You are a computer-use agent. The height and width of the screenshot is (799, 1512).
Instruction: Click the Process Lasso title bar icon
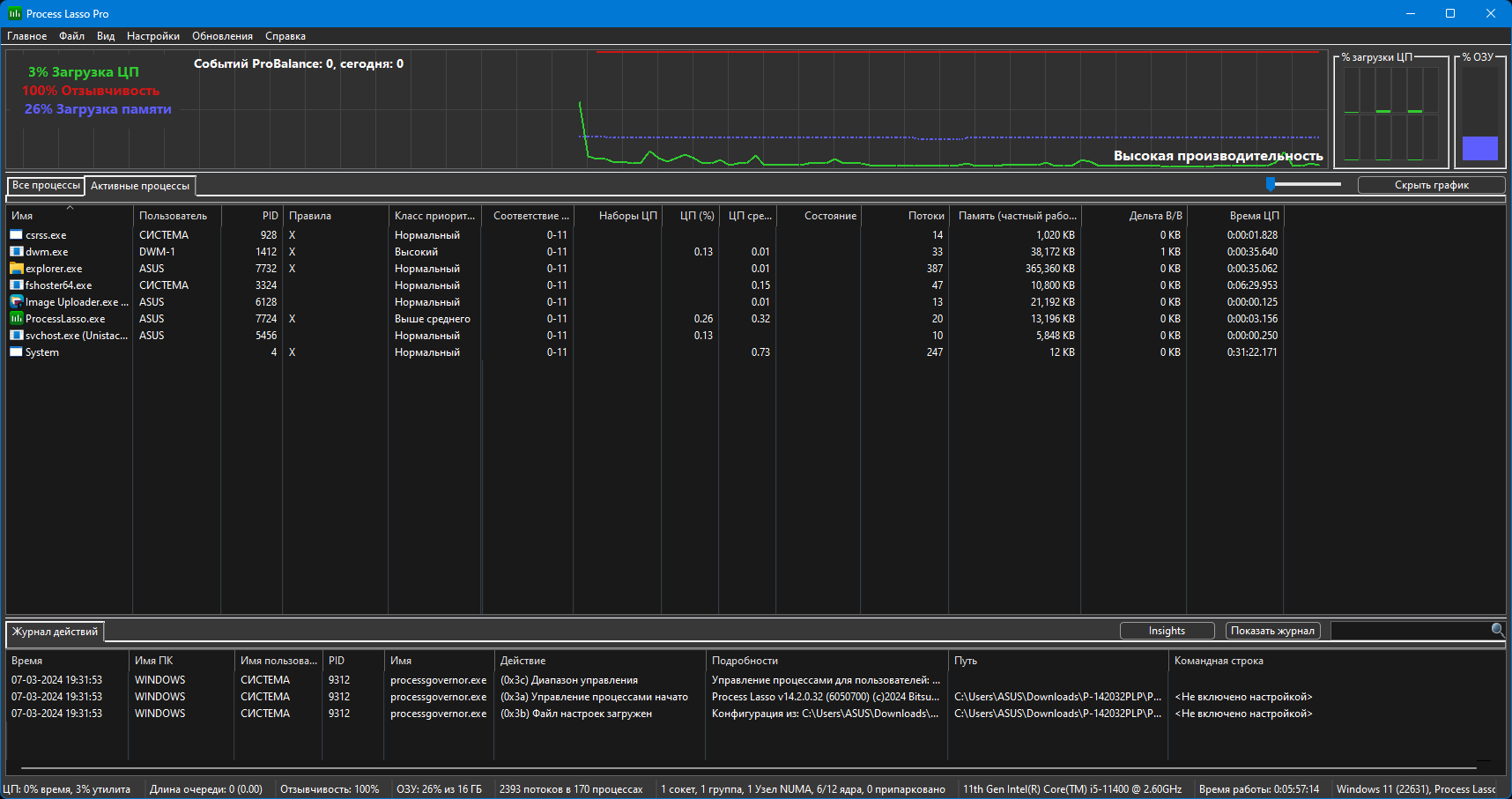(15, 13)
